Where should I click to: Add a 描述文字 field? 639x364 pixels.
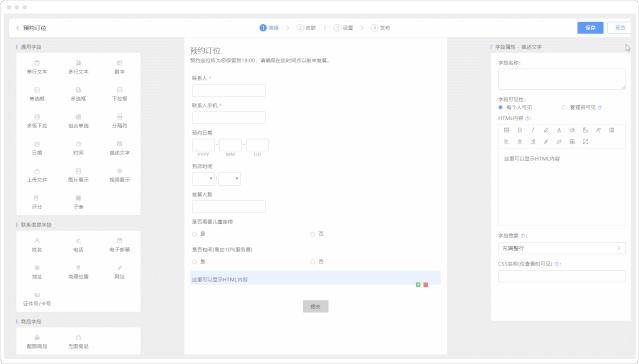pyautogui.click(x=119, y=148)
